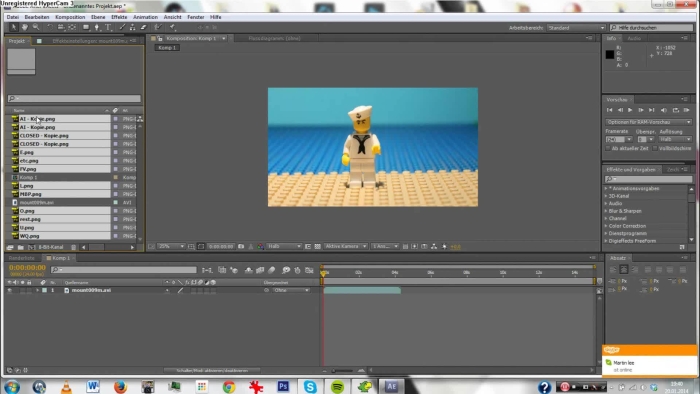Viewport: 700px width, 394px height.
Task: Select the Selection arrow tool
Action: coord(13,27)
